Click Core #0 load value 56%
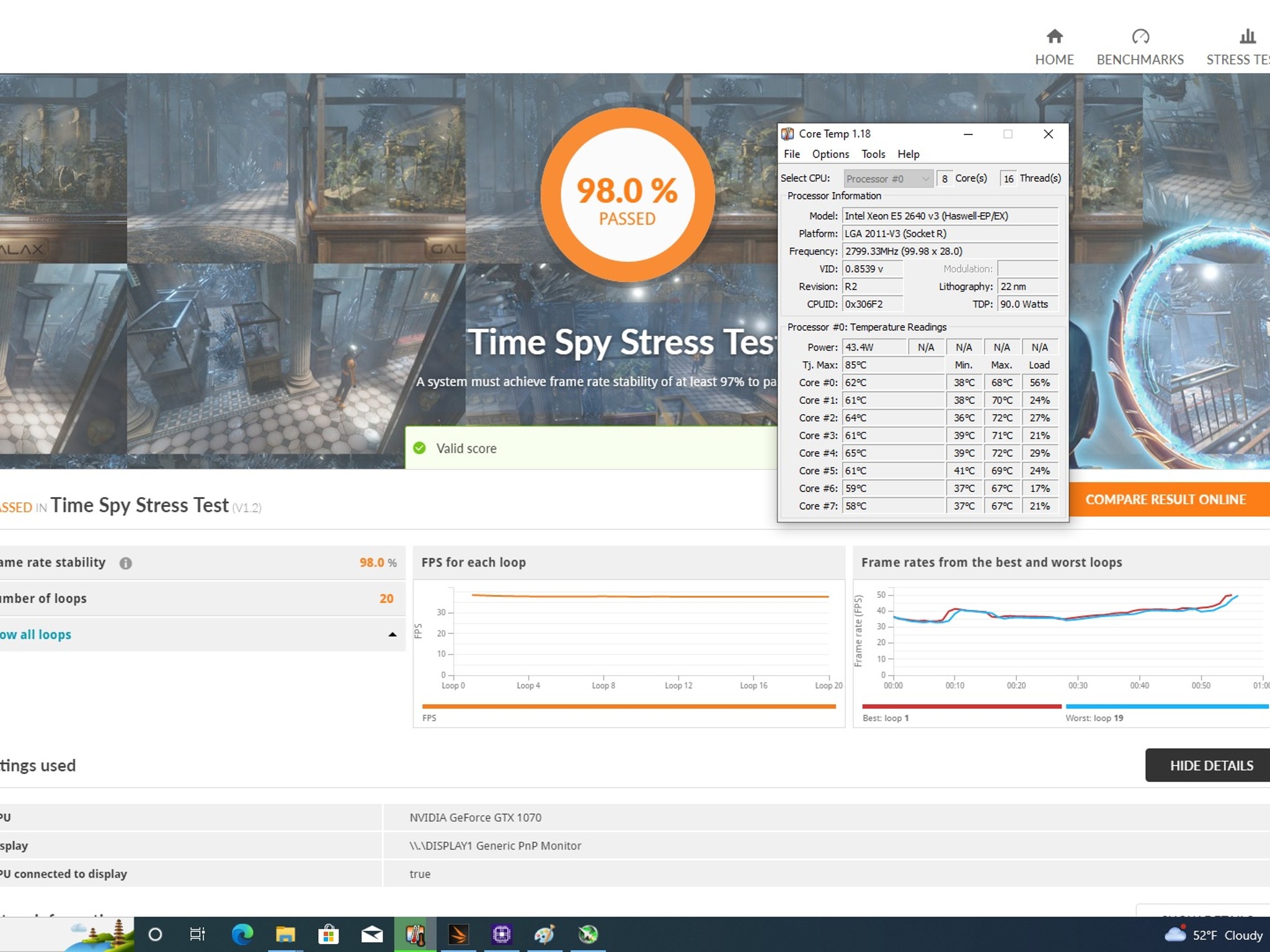Screen dimensions: 1270x952 (1039, 382)
